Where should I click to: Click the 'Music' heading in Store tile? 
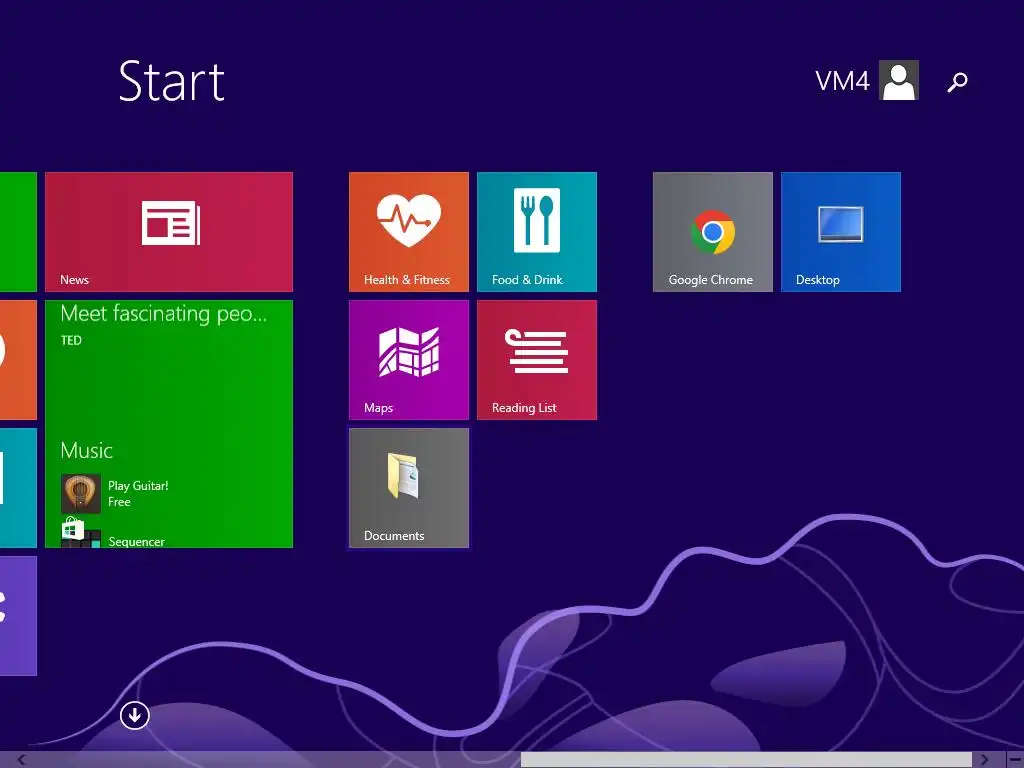tap(86, 451)
